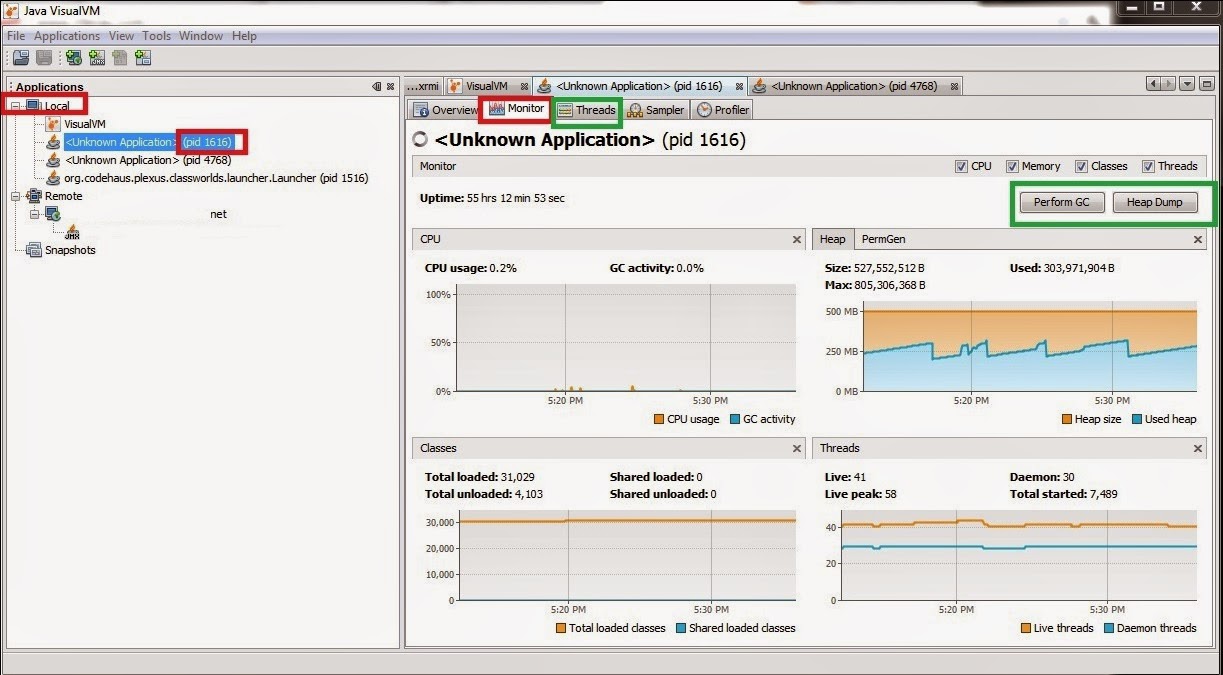Minimize the Applications panel

pos(376,87)
